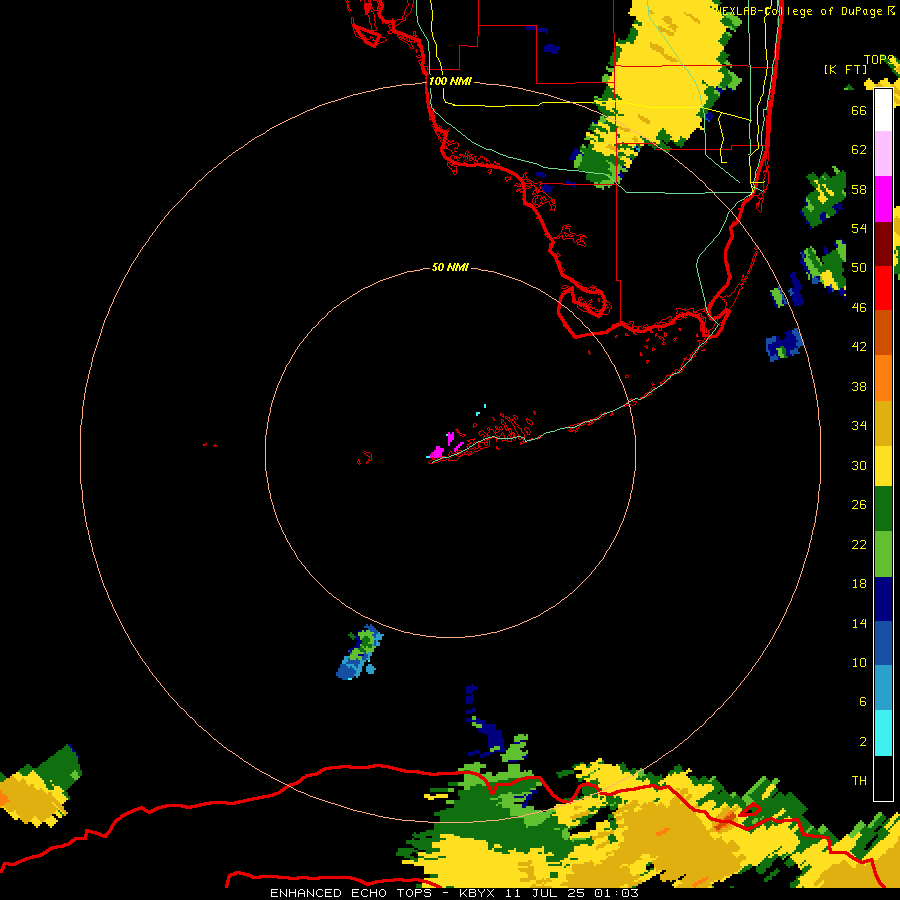Click the 18 value on the legend

tap(859, 584)
